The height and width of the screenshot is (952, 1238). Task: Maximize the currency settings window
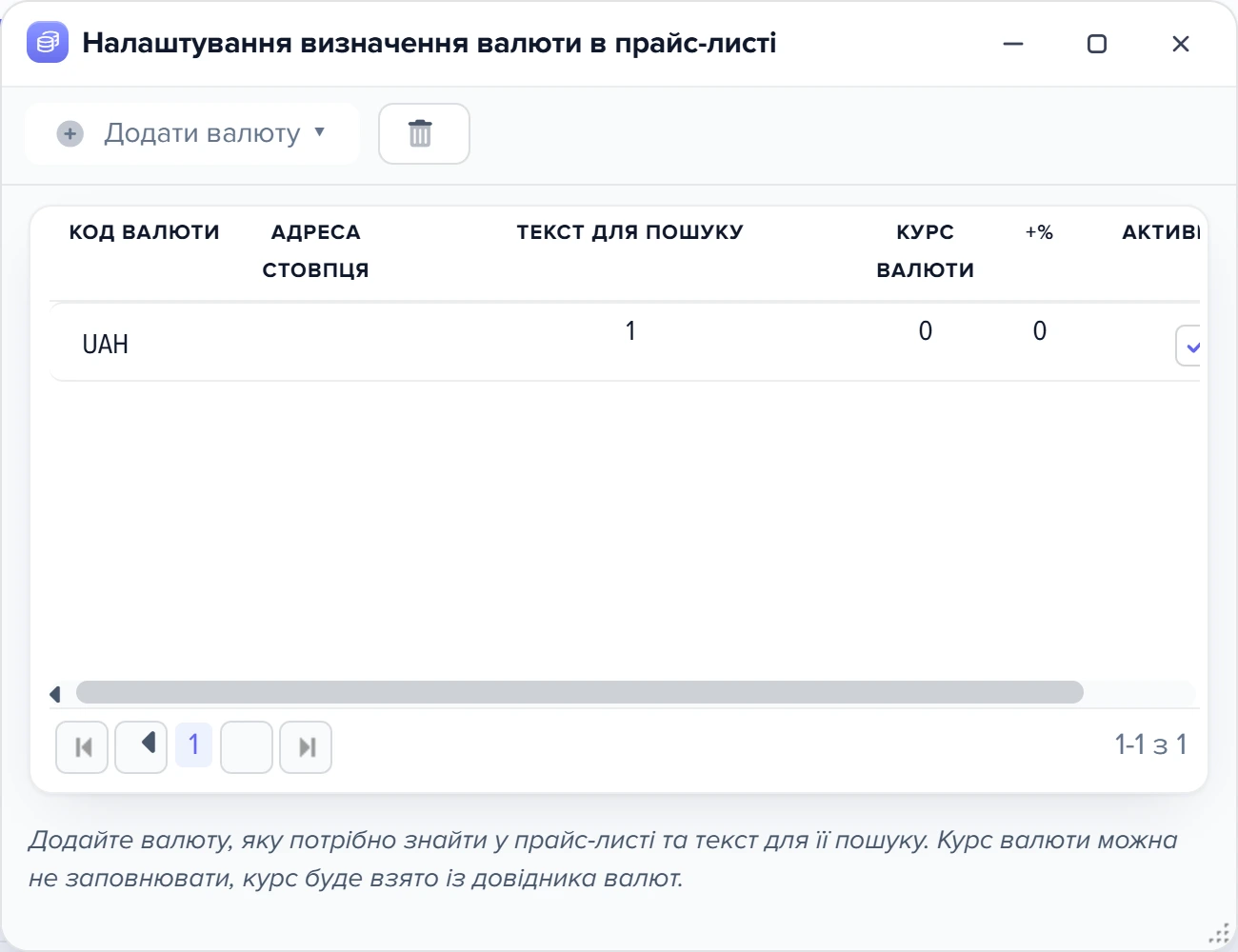pos(1097,44)
